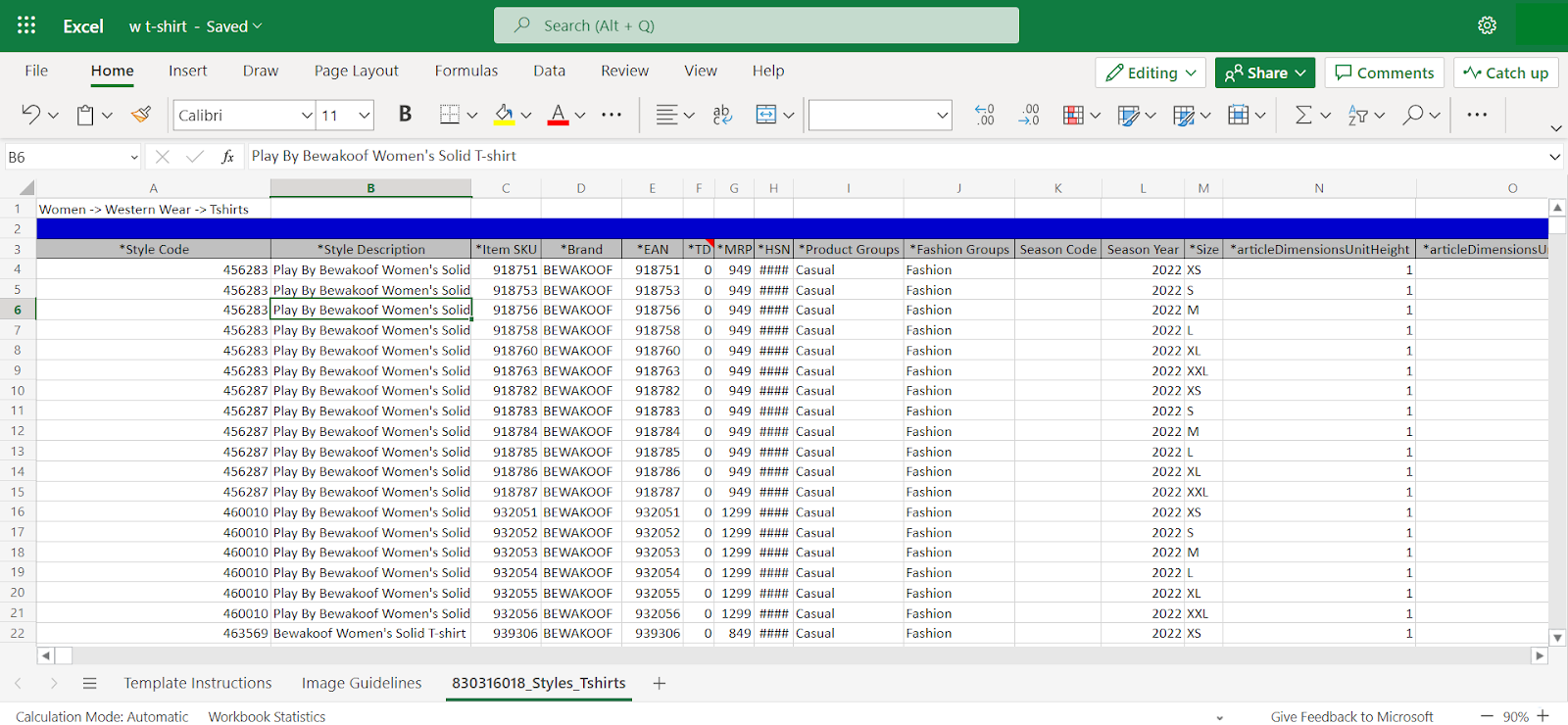Open the Settings gear
The height and width of the screenshot is (725, 1568).
coord(1487,25)
